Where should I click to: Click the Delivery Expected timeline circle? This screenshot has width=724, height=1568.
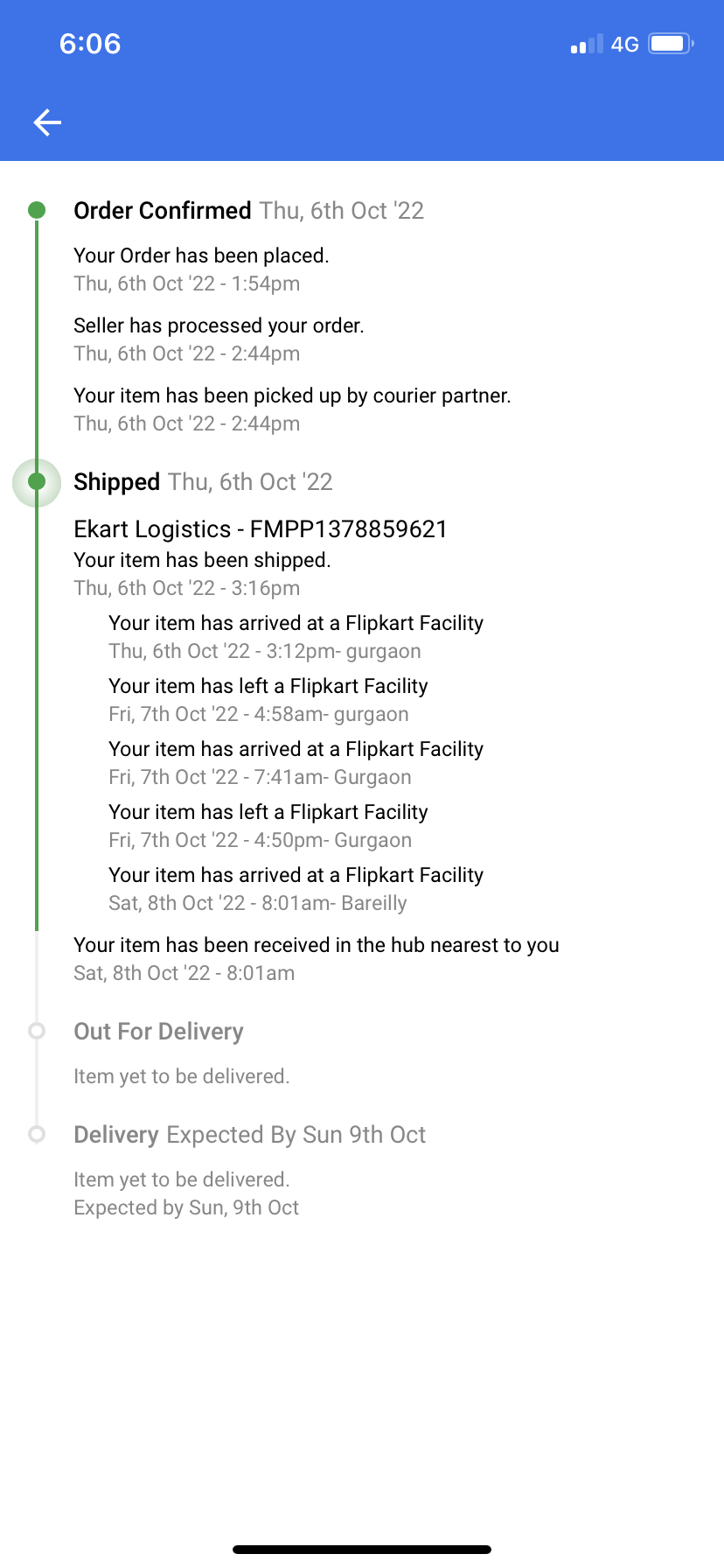point(37,1134)
